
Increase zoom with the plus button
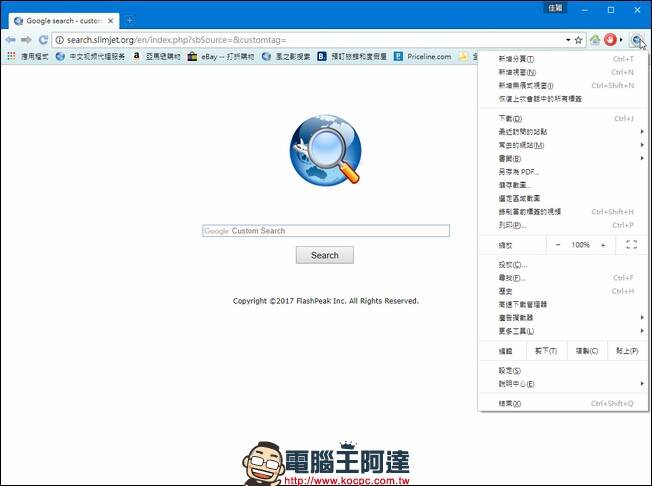pos(603,245)
